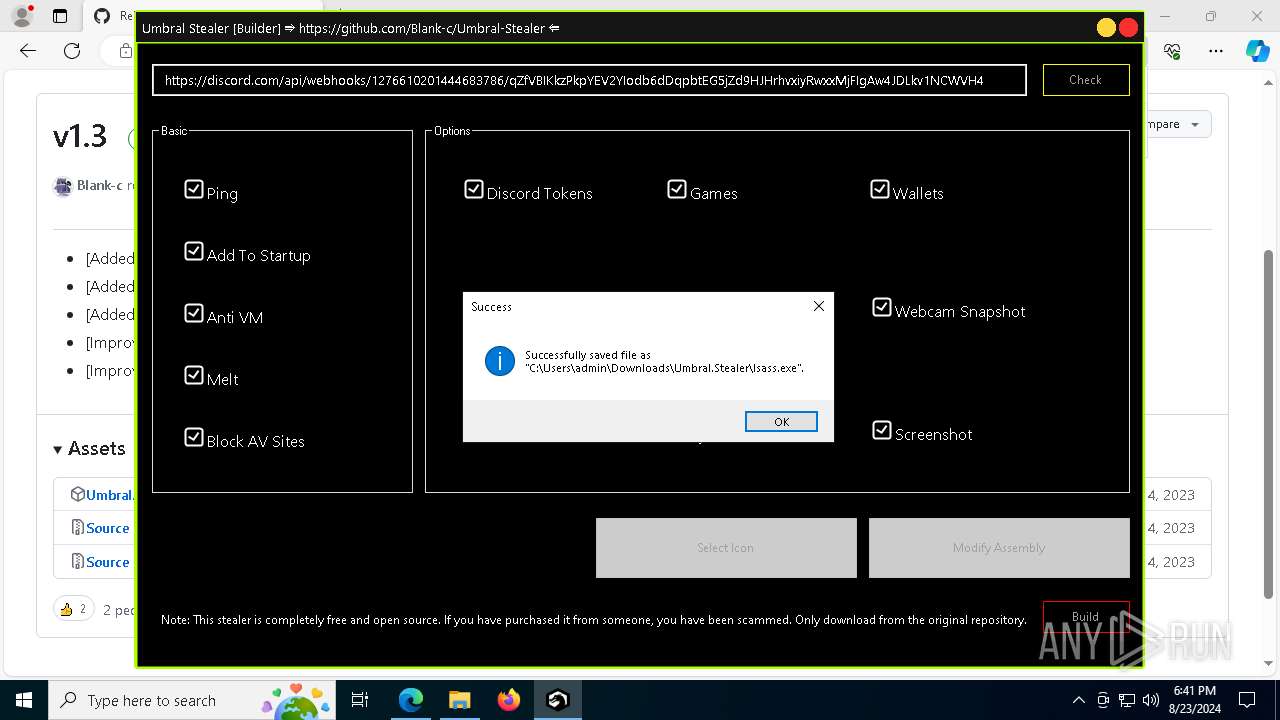Click the taskbar search box
Viewport: 1280px width, 720px height.
pyautogui.click(x=190, y=700)
